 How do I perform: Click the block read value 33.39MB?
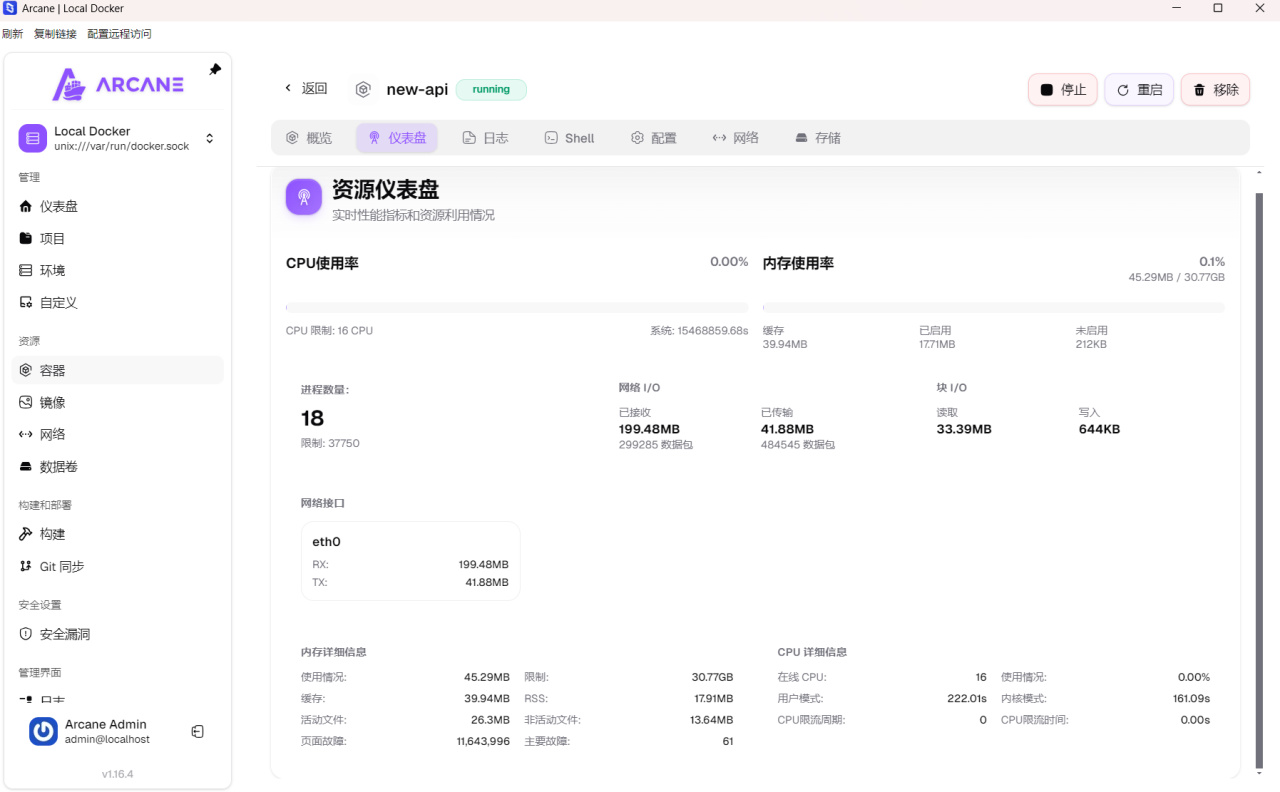coord(964,429)
